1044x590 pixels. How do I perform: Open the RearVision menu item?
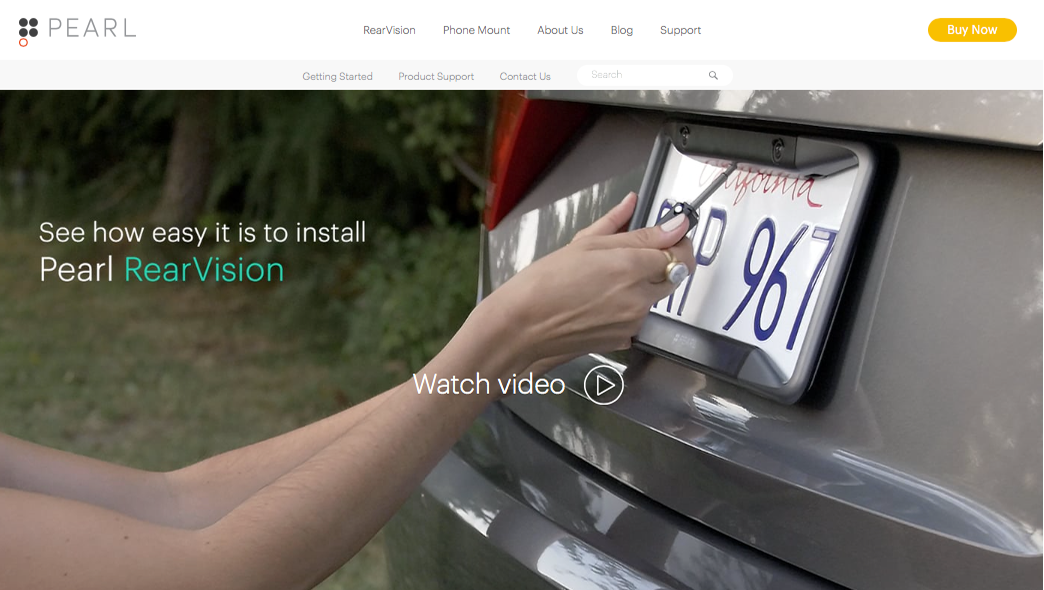point(389,30)
